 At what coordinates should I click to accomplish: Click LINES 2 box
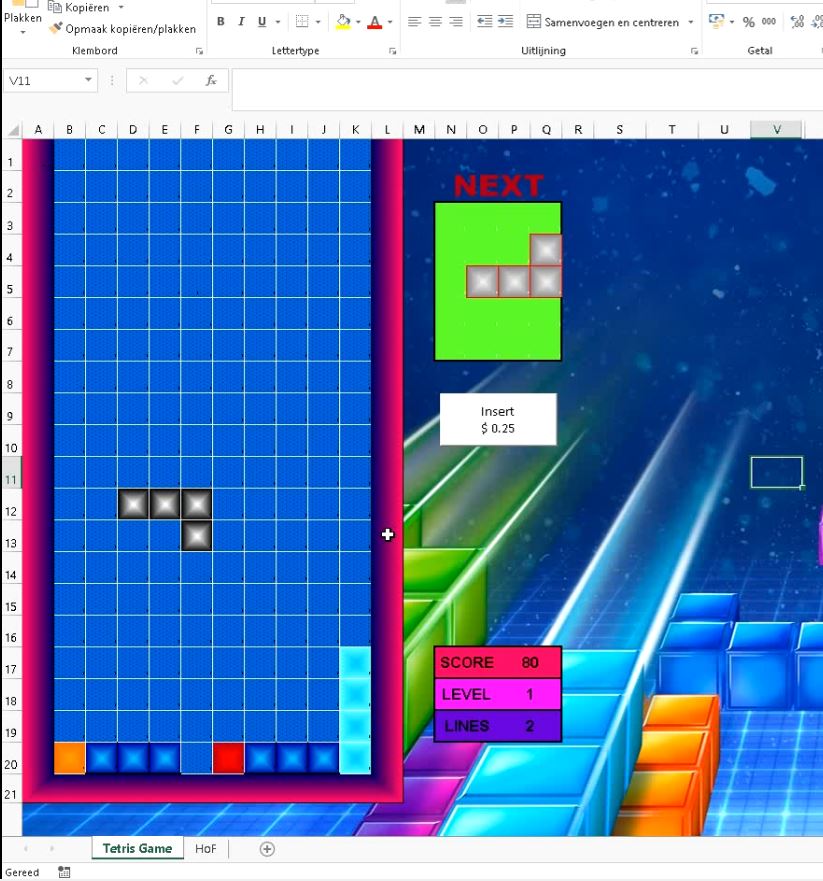click(498, 726)
